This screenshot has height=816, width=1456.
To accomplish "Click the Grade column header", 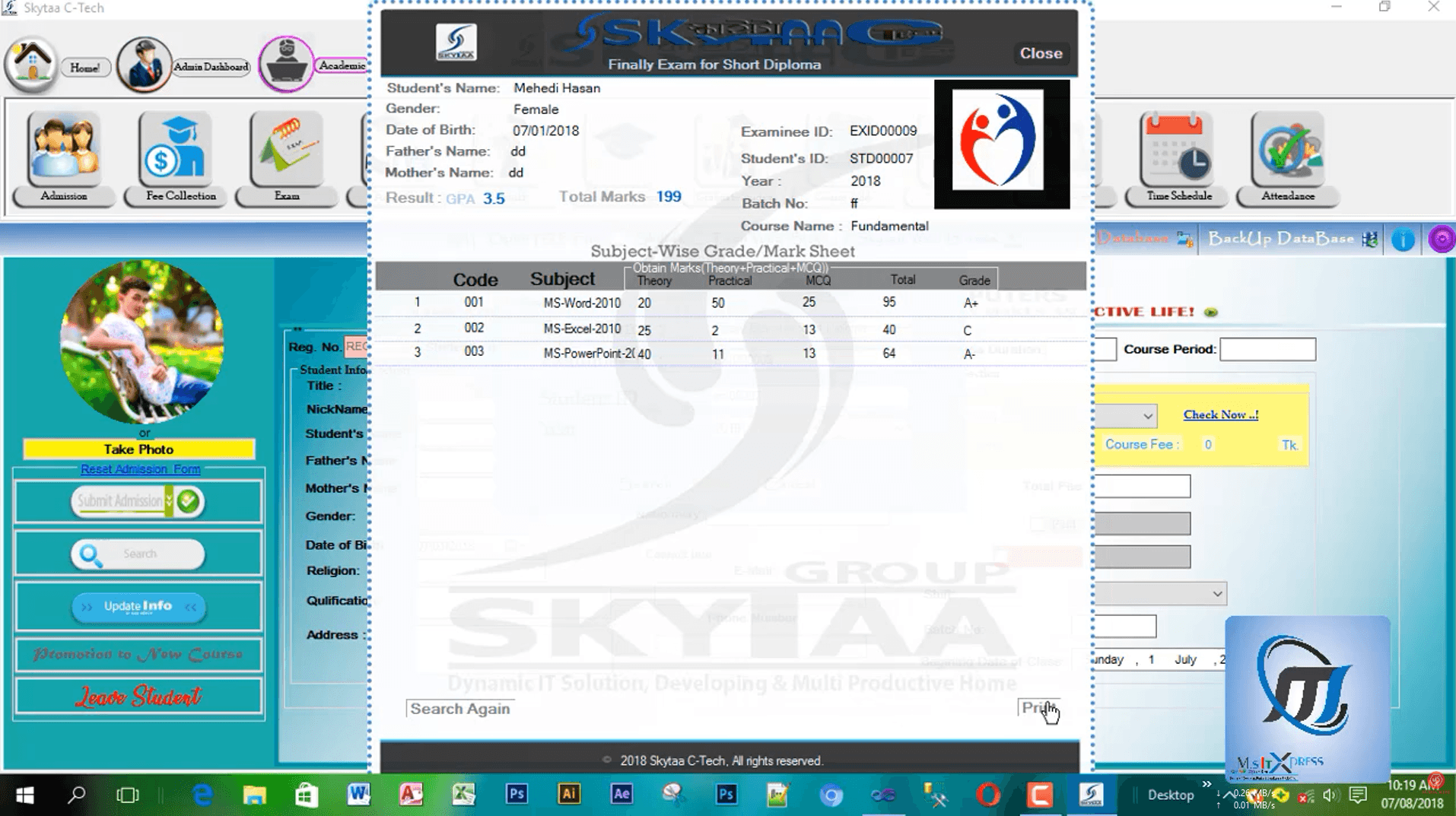I will (x=974, y=281).
